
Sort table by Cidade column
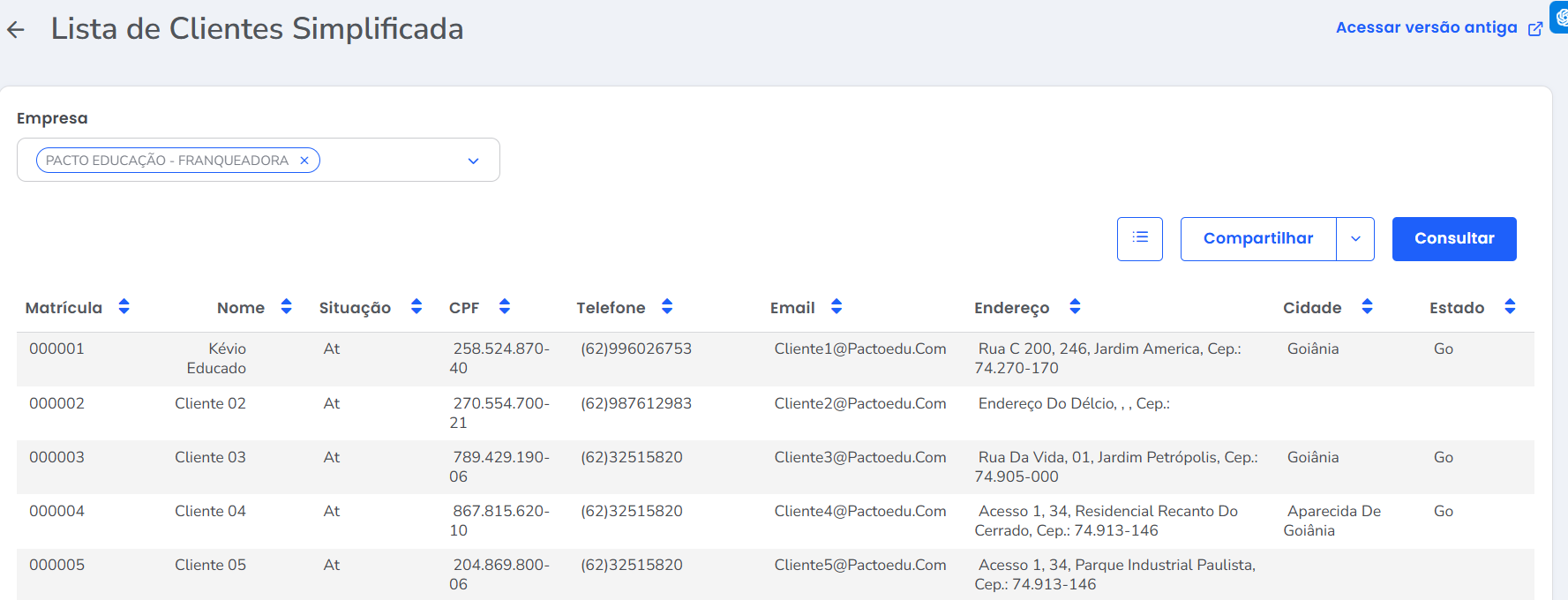1367,307
